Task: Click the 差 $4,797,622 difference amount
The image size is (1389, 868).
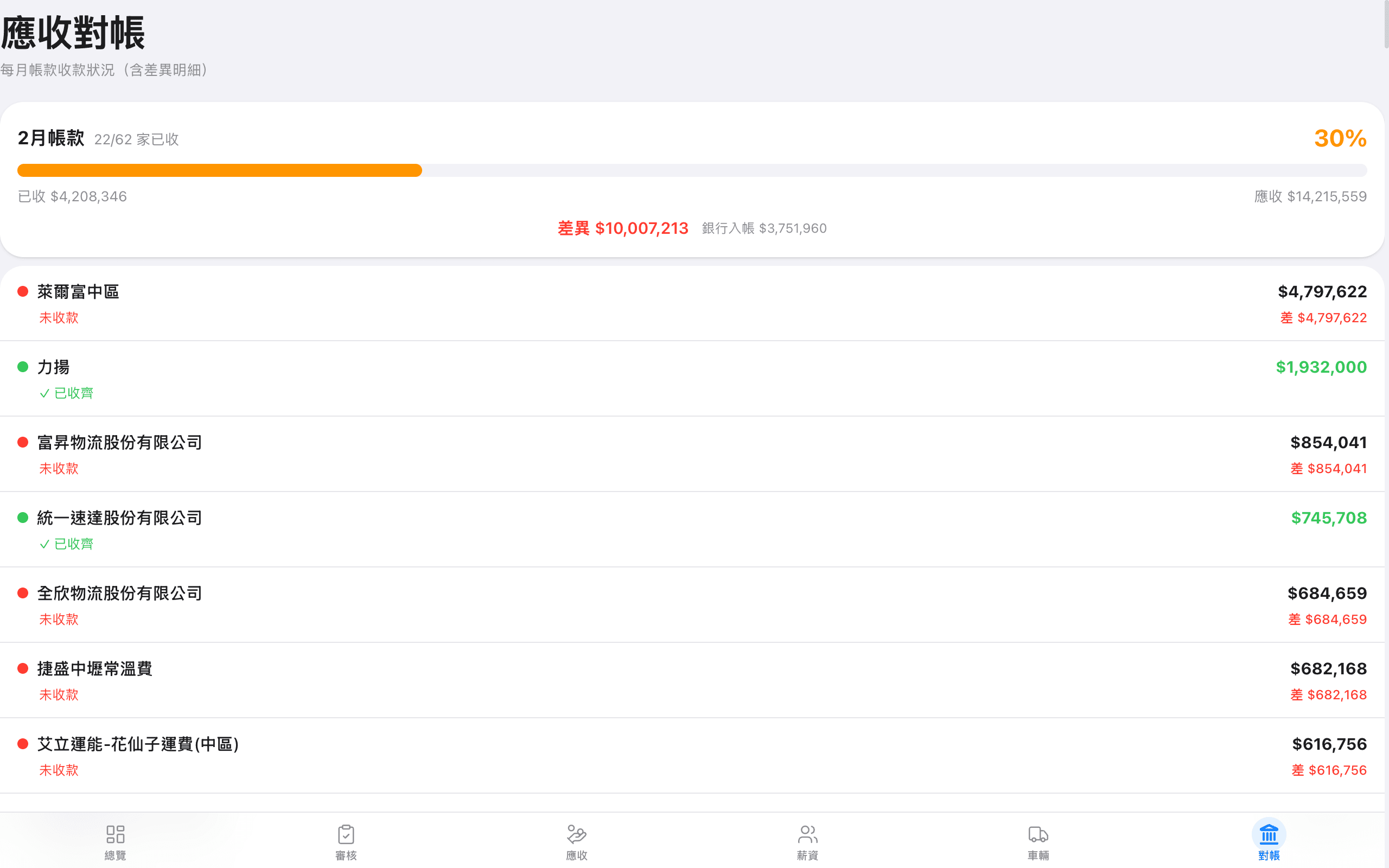Action: point(1323,318)
